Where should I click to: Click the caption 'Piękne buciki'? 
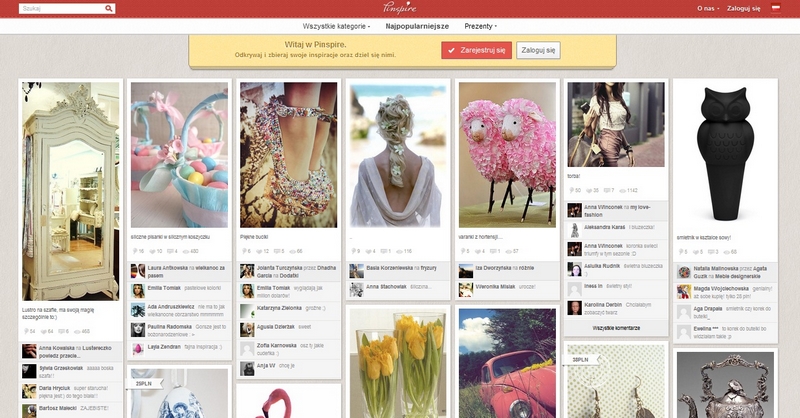click(254, 237)
